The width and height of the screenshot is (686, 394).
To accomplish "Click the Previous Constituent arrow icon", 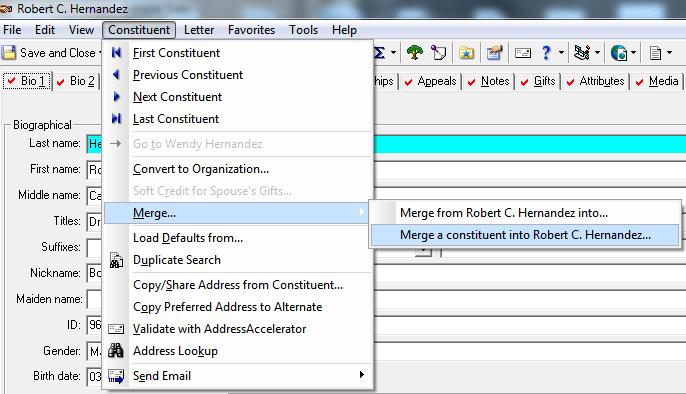I will pos(116,75).
